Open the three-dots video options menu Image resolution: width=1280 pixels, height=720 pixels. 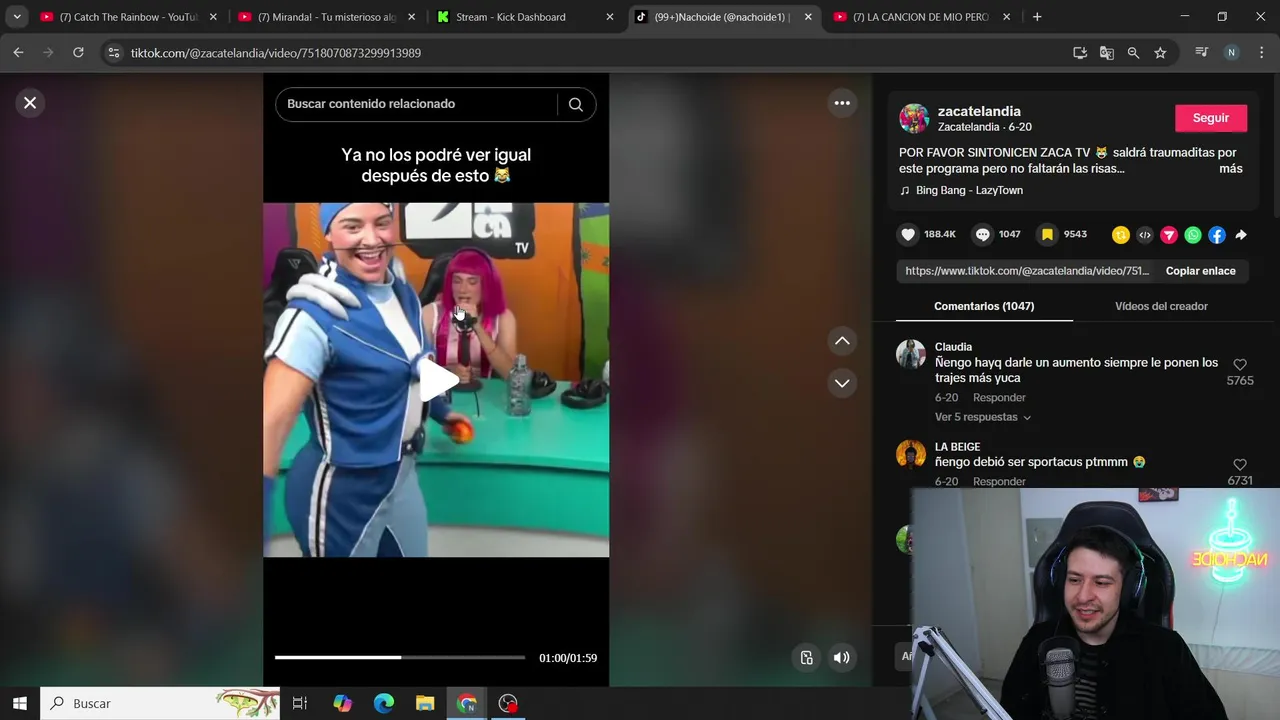coord(842,103)
